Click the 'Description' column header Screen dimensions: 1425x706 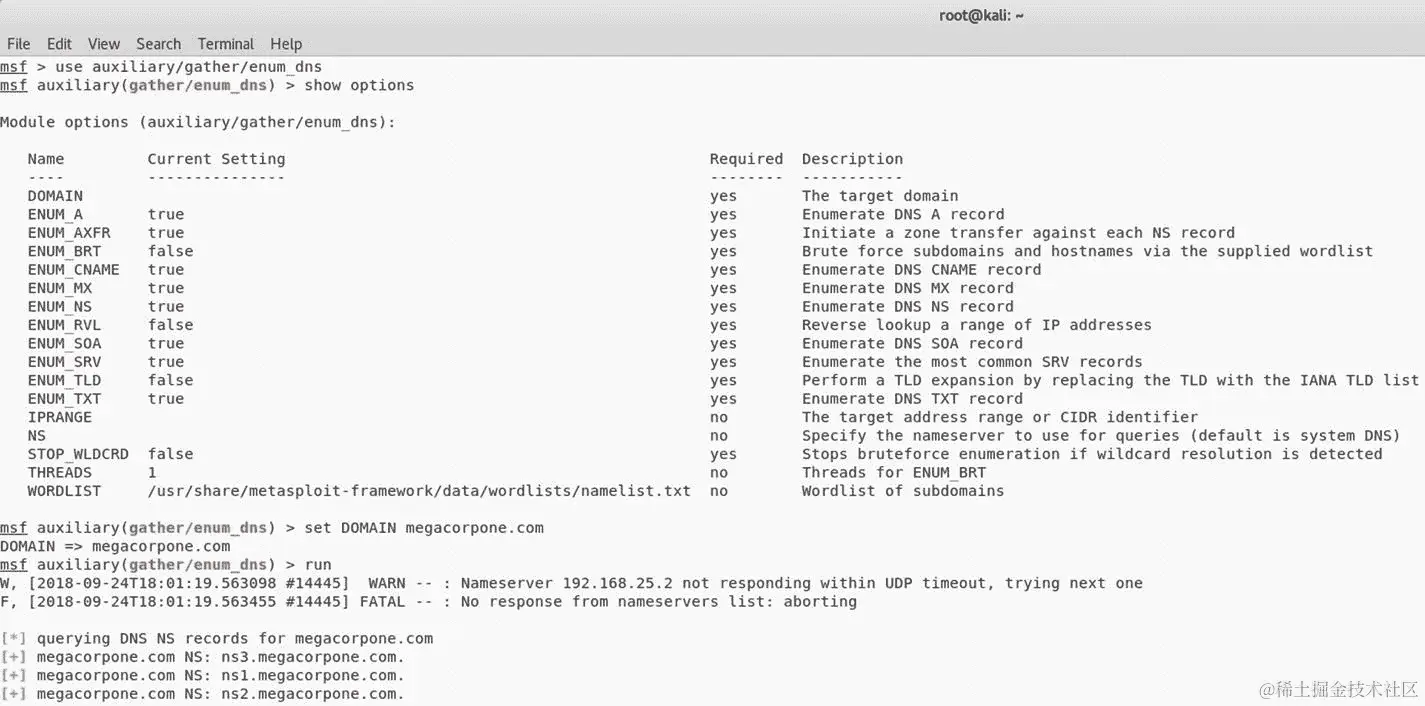click(x=852, y=159)
